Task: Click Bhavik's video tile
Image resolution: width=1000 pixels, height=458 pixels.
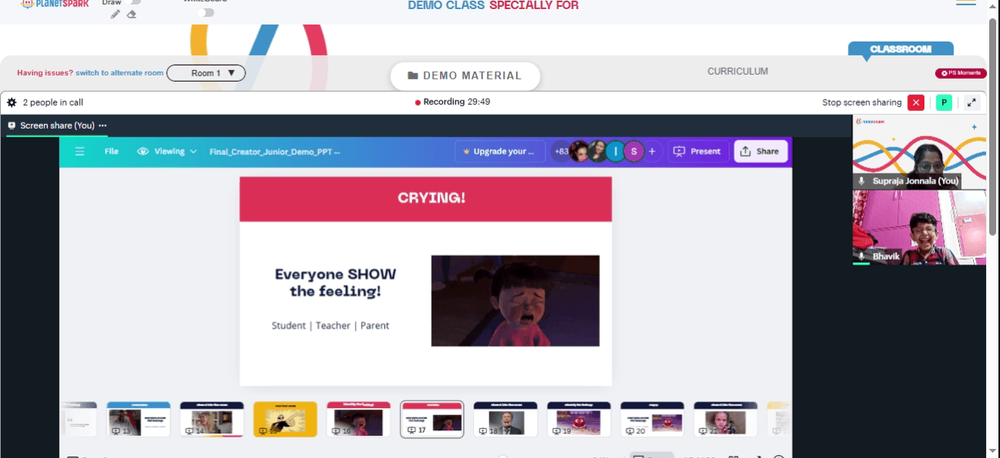Action: 919,227
